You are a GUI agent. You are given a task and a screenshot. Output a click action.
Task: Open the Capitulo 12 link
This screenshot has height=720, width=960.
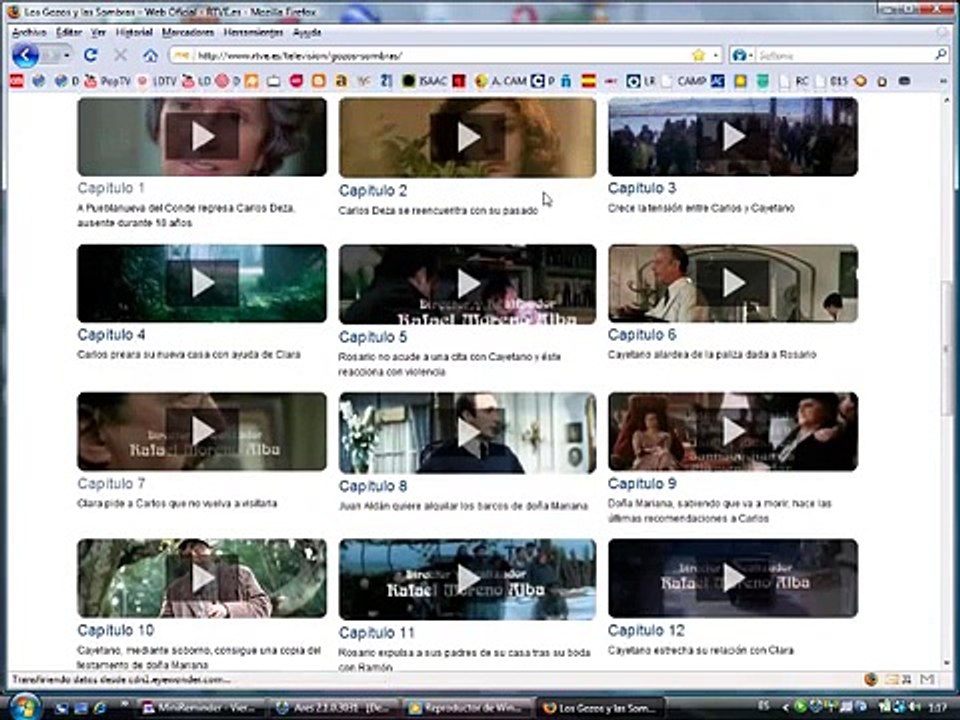pos(647,630)
